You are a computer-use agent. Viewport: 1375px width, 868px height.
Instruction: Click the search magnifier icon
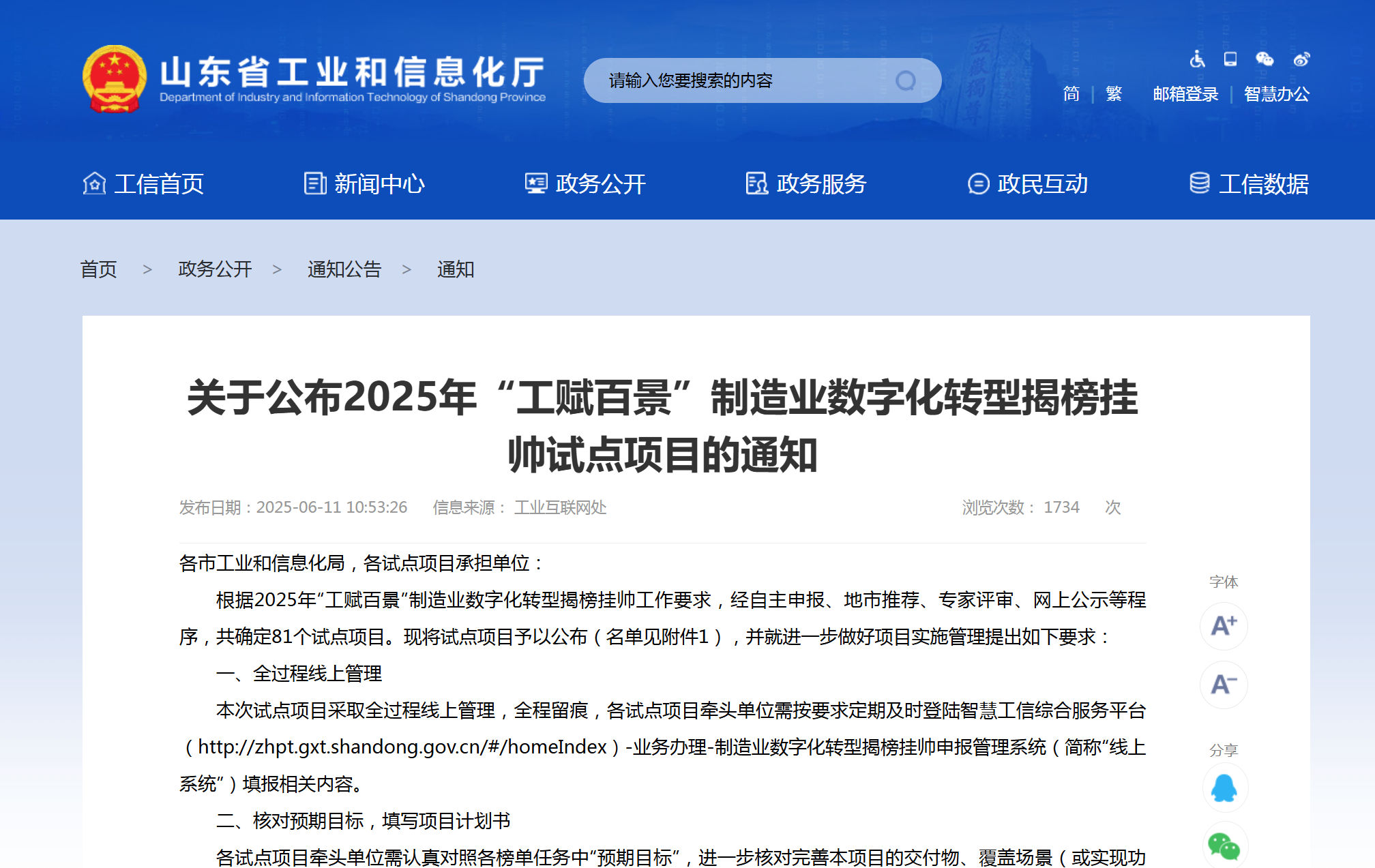[x=905, y=81]
